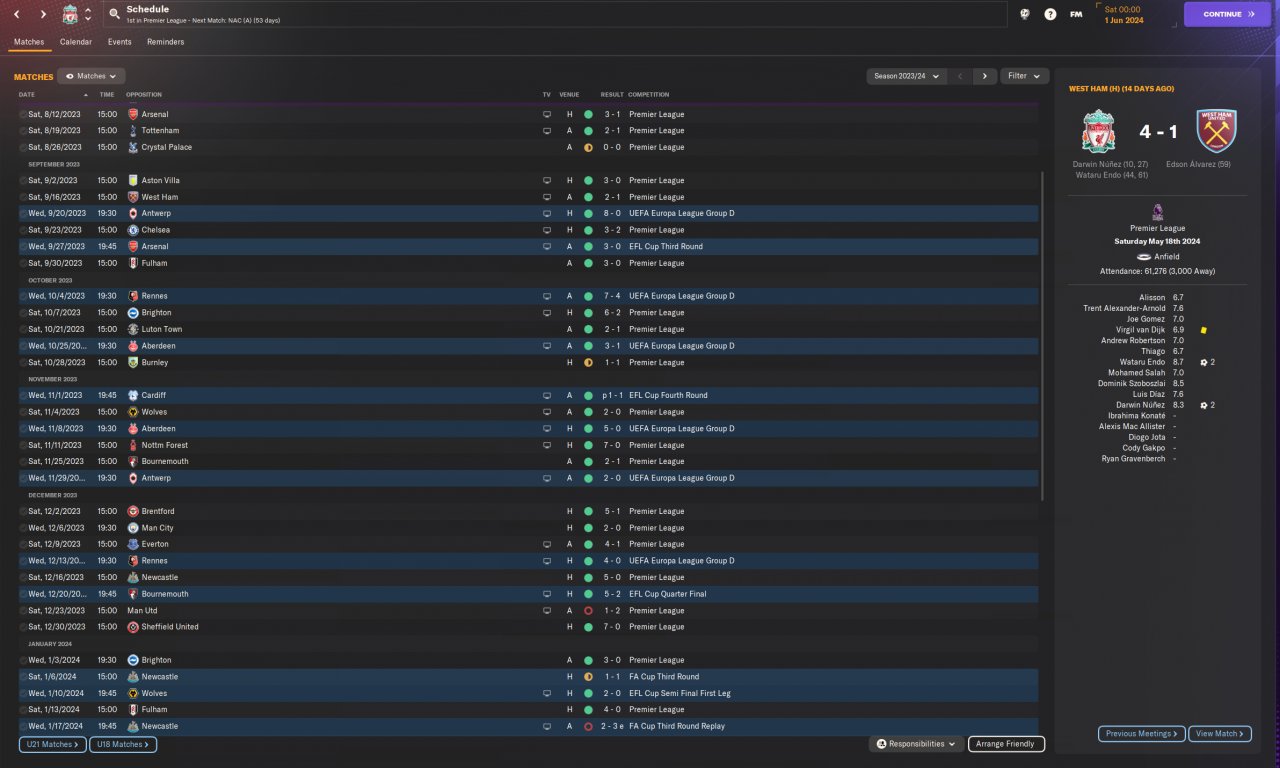1280x768 pixels.
Task: Click the Aston Villa crest icon
Action: [x=133, y=180]
